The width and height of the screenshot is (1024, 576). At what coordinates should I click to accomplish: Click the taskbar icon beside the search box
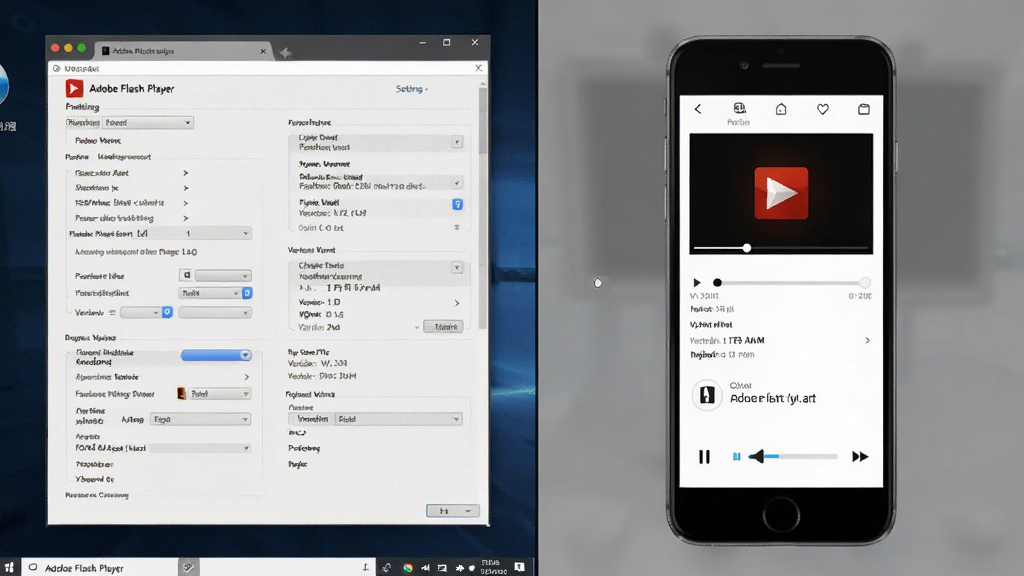pos(188,567)
